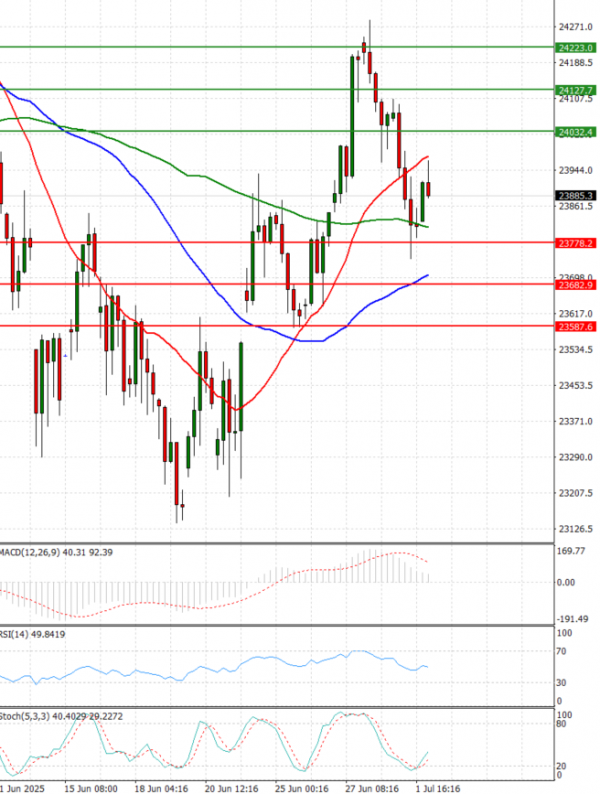Click the 23453.5 price scale value

(x=575, y=386)
